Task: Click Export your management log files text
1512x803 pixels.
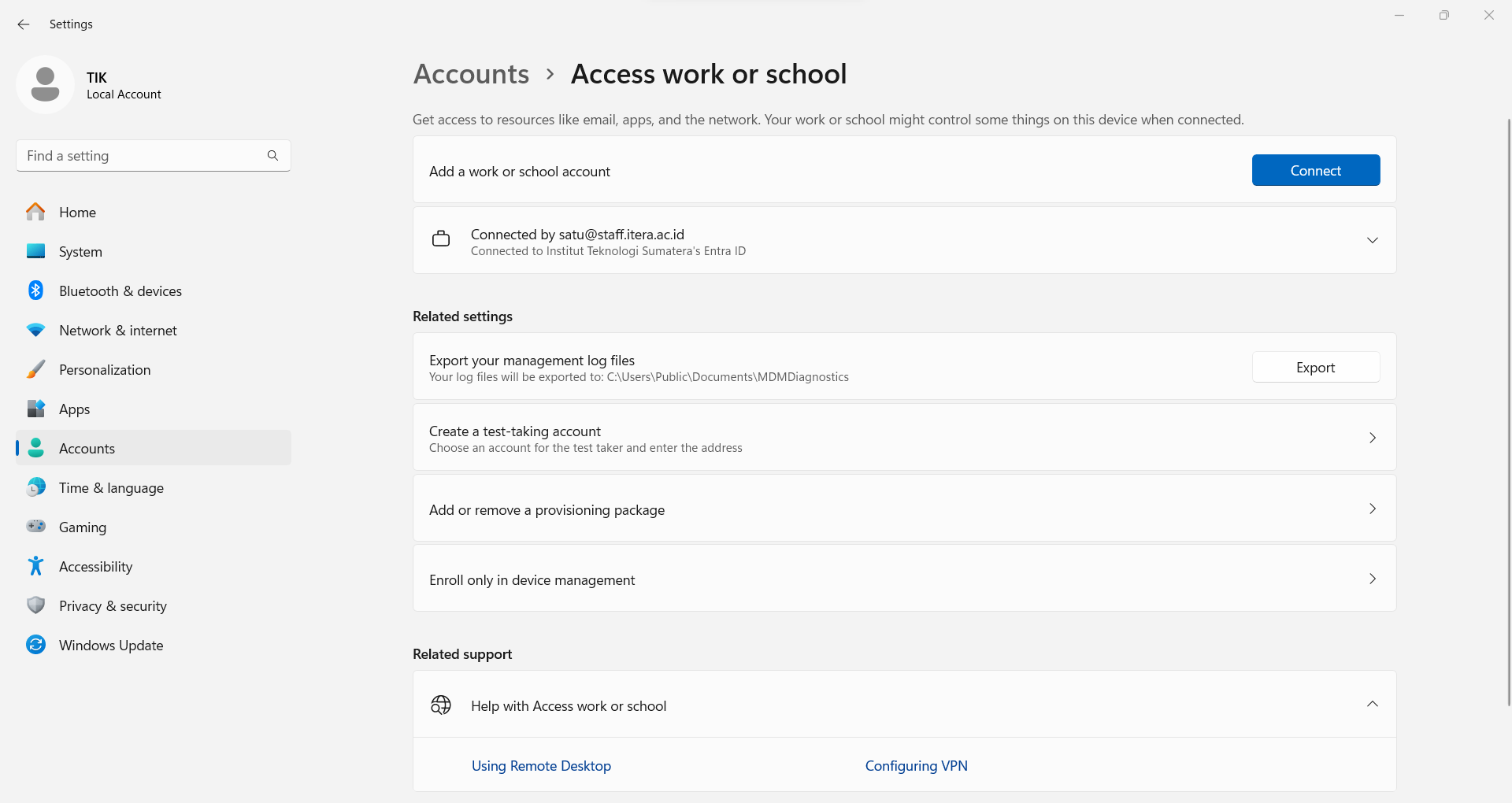Action: [x=532, y=360]
